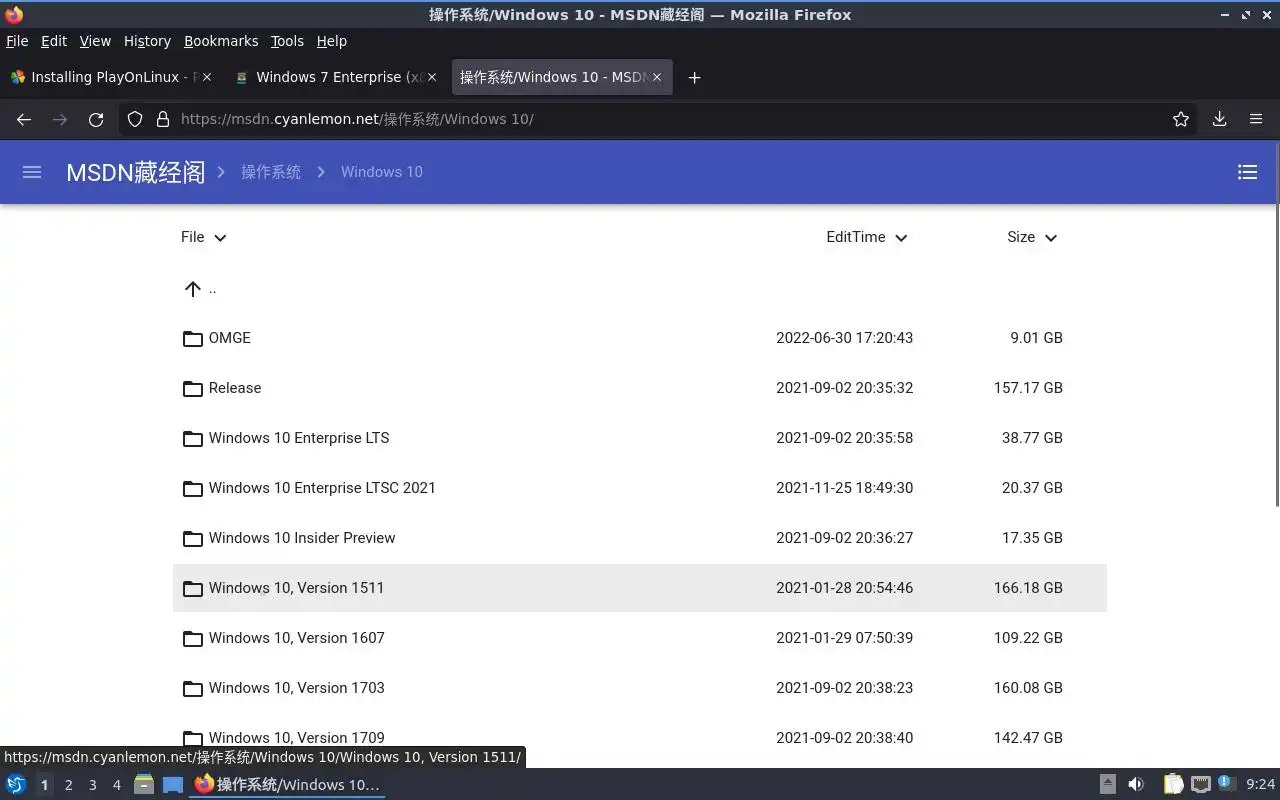Click the clipboard tray icon
This screenshot has height=800, width=1280.
coord(1174,785)
